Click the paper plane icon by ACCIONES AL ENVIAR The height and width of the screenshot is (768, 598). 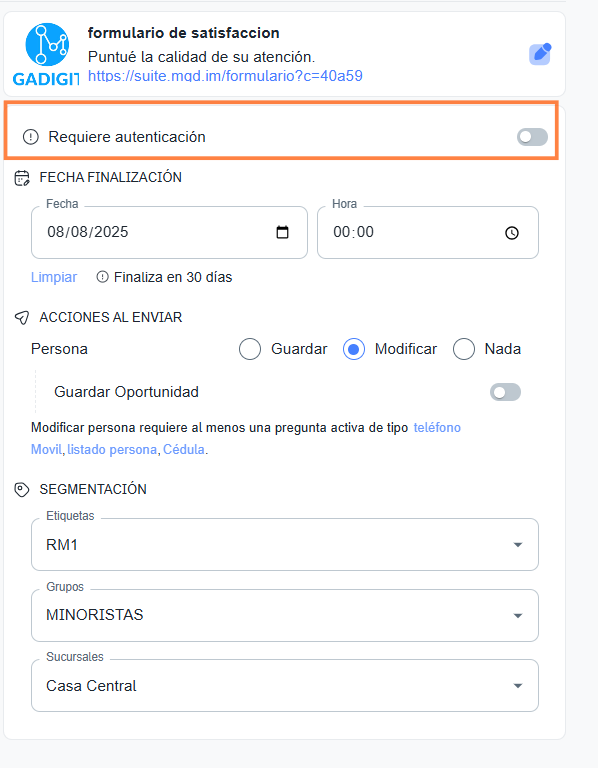tap(22, 317)
